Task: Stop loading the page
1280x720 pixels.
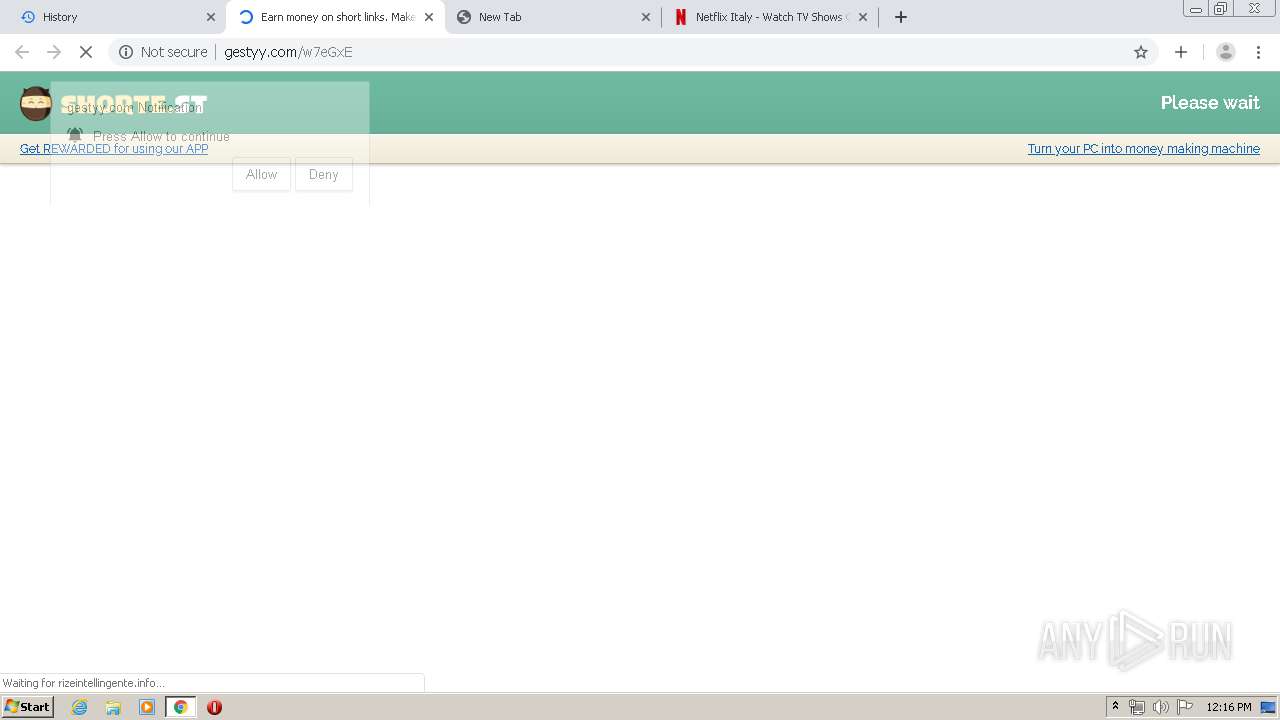Action: tap(86, 52)
